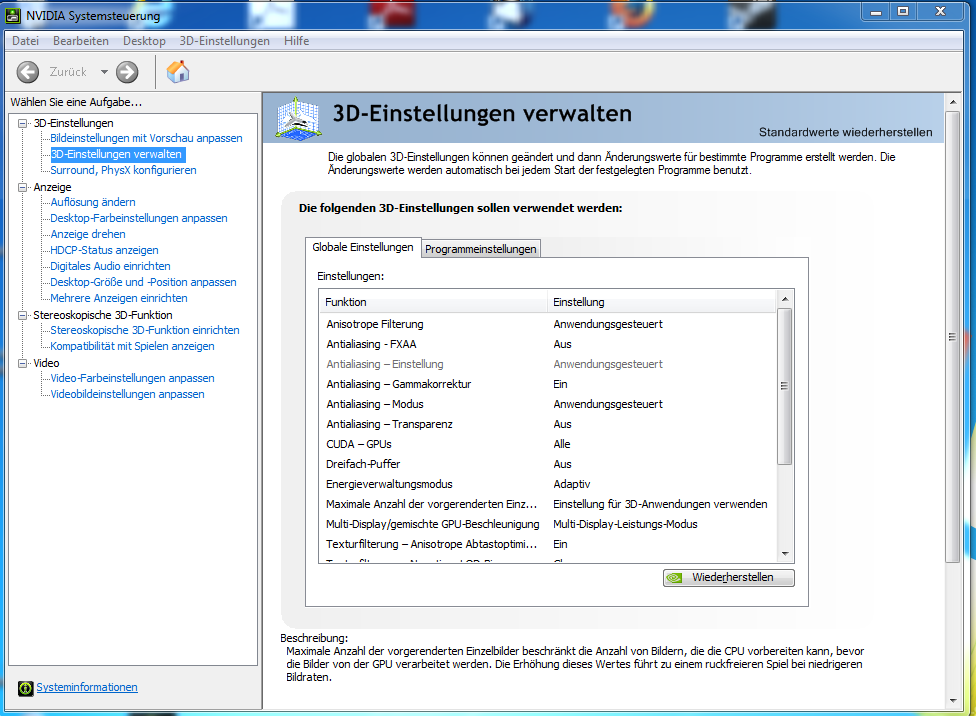Click the settings list scroll-down arrow
The height and width of the screenshot is (716, 976).
tap(785, 553)
